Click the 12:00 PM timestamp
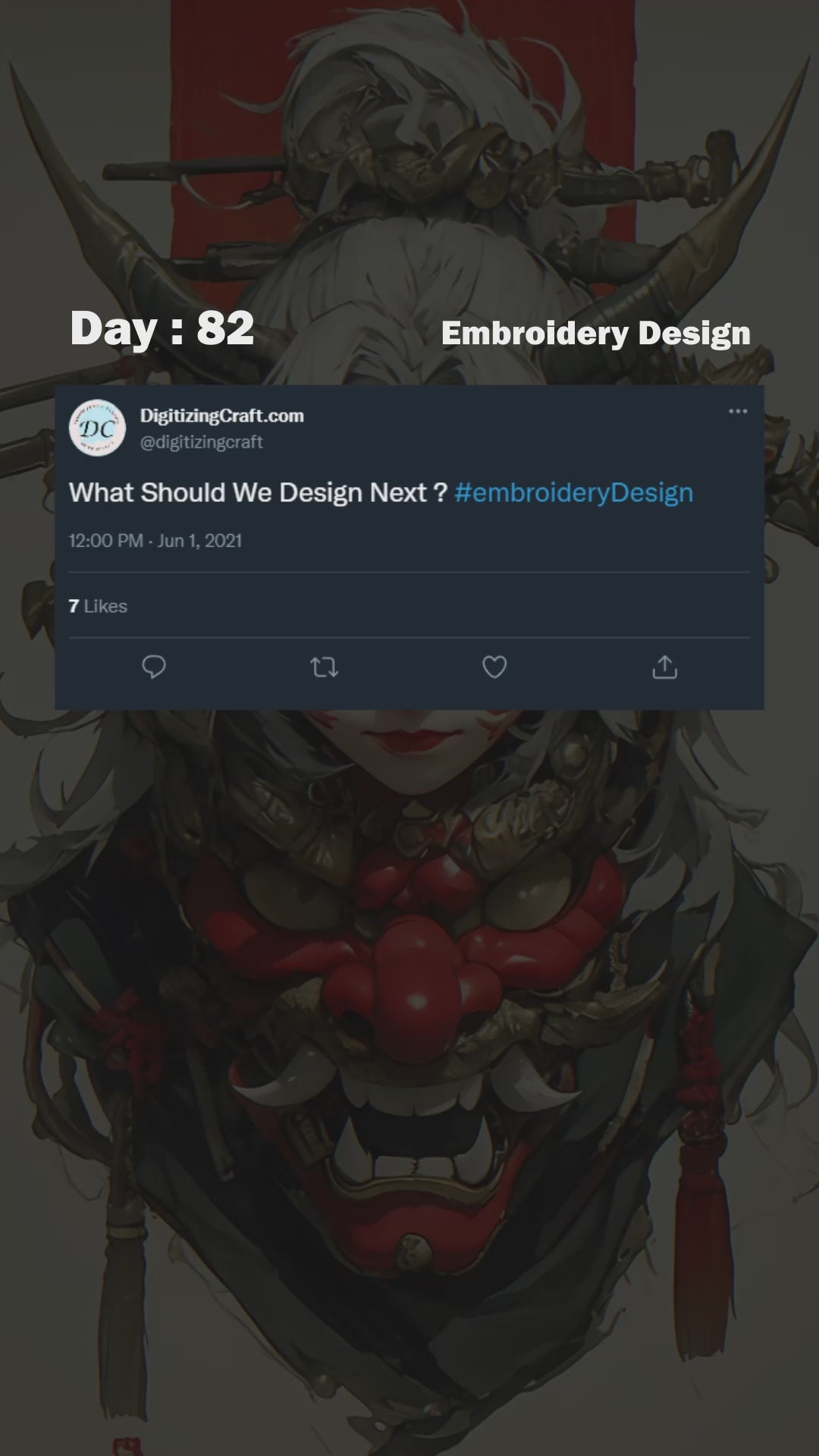The width and height of the screenshot is (819, 1456). tap(105, 541)
